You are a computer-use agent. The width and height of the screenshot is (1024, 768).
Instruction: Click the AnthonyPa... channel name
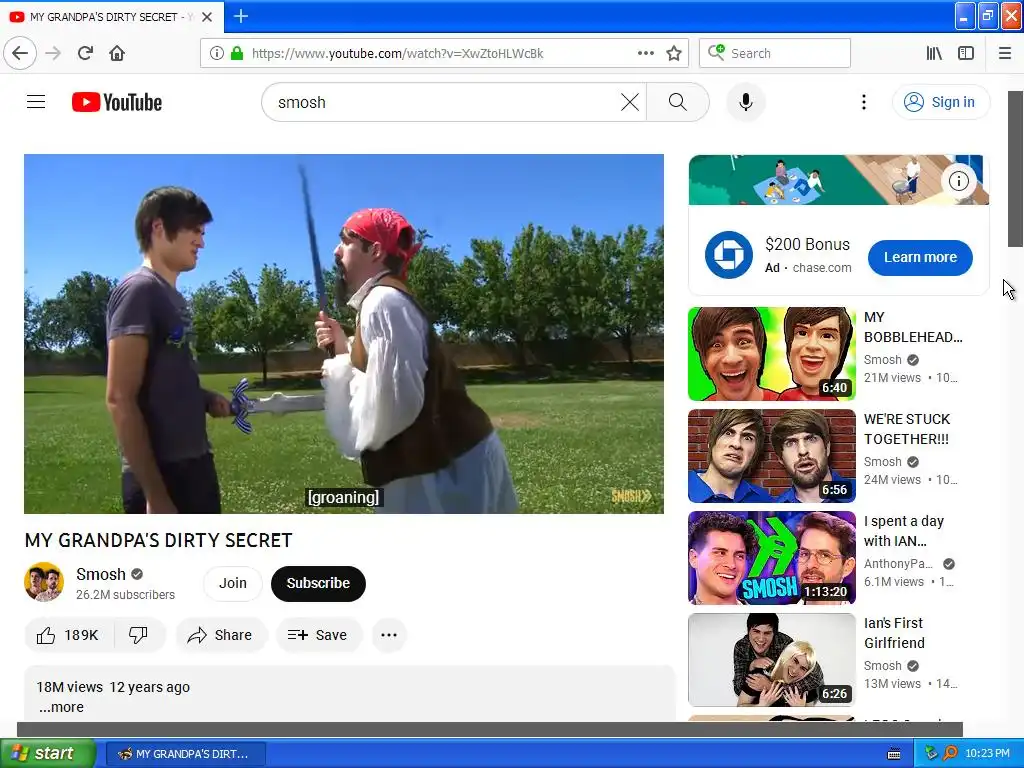point(898,564)
